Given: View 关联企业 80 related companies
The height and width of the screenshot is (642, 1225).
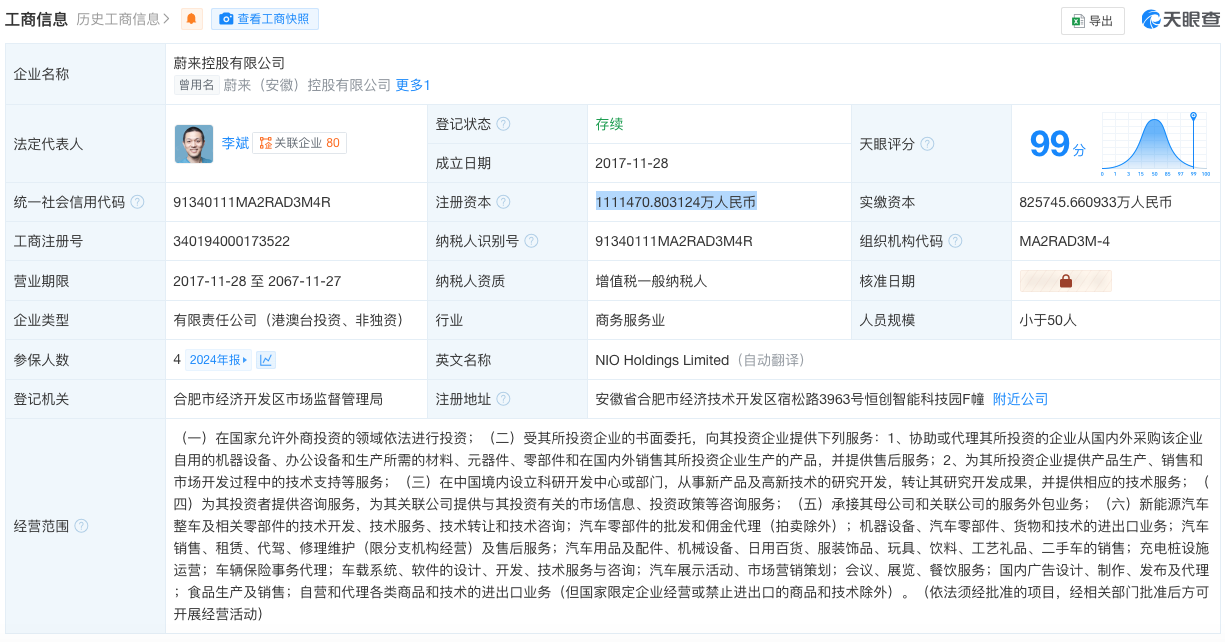Looking at the screenshot, I should click(299, 143).
